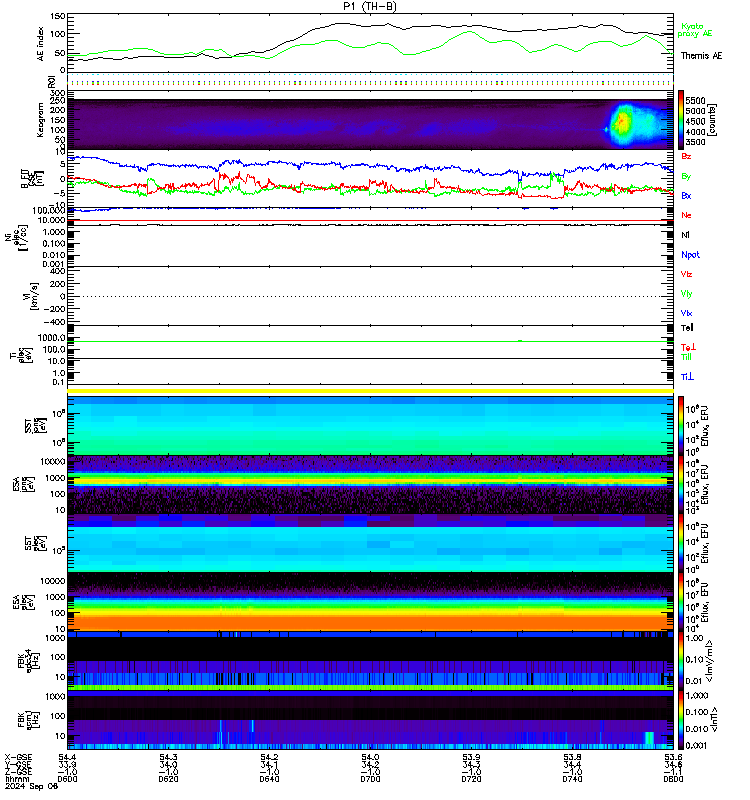Click the mV/m color bar beside the FBK panel
This screenshot has height=800, width=750.
tap(681, 660)
